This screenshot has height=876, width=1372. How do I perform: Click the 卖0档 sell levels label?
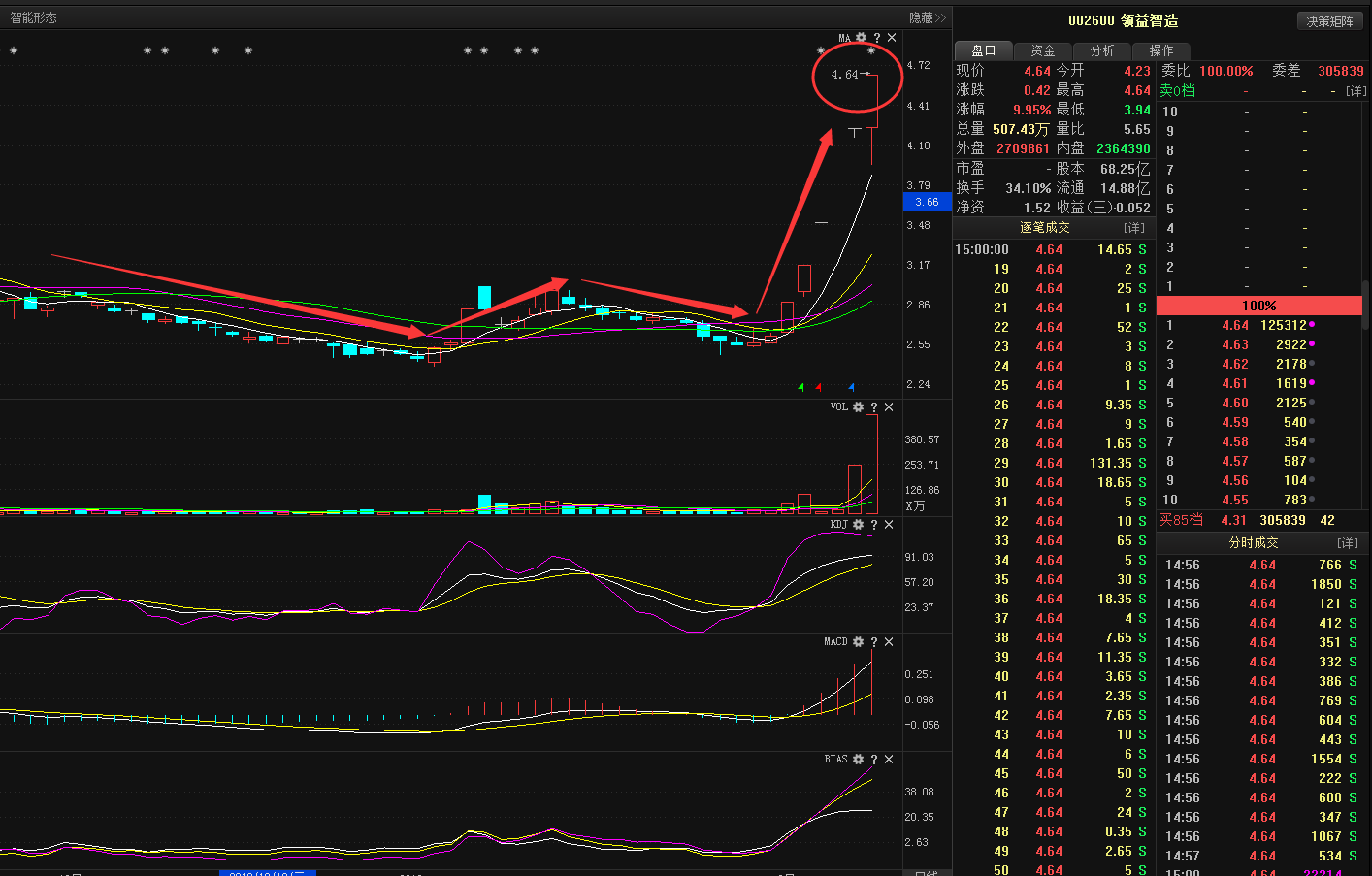[x=1177, y=91]
